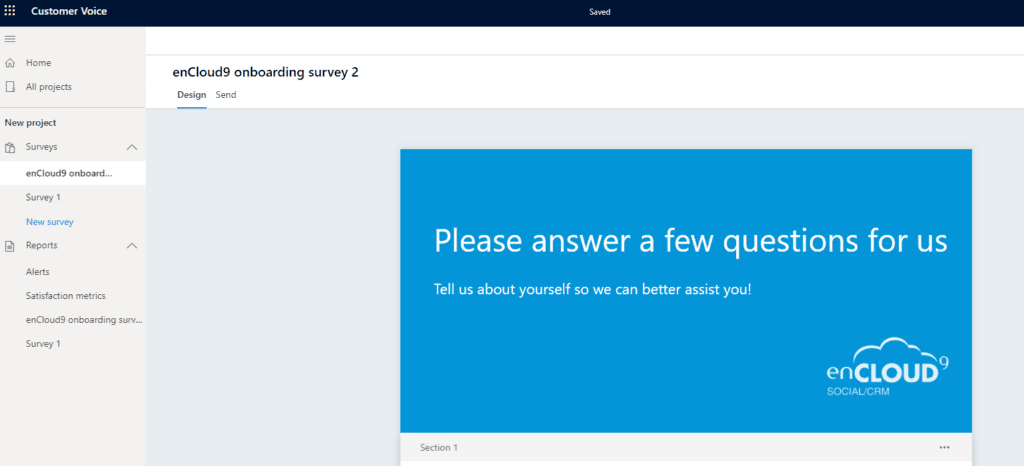Click the Reports group label
1024x466 pixels.
(x=41, y=246)
